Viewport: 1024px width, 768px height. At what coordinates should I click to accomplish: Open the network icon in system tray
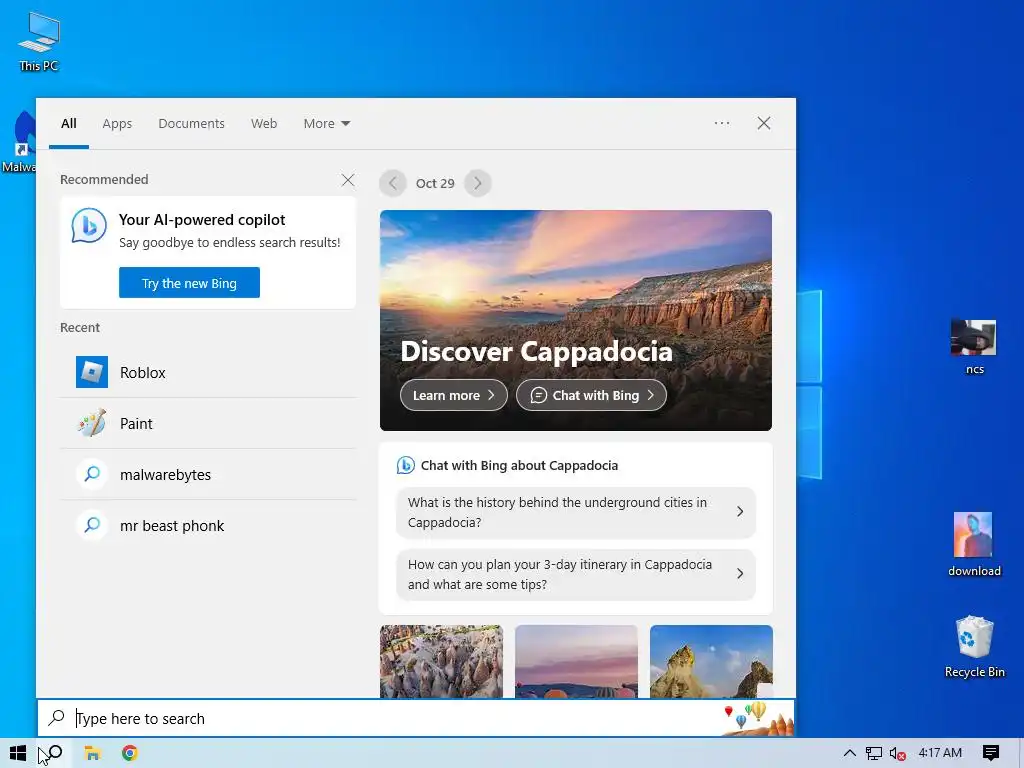click(x=873, y=753)
